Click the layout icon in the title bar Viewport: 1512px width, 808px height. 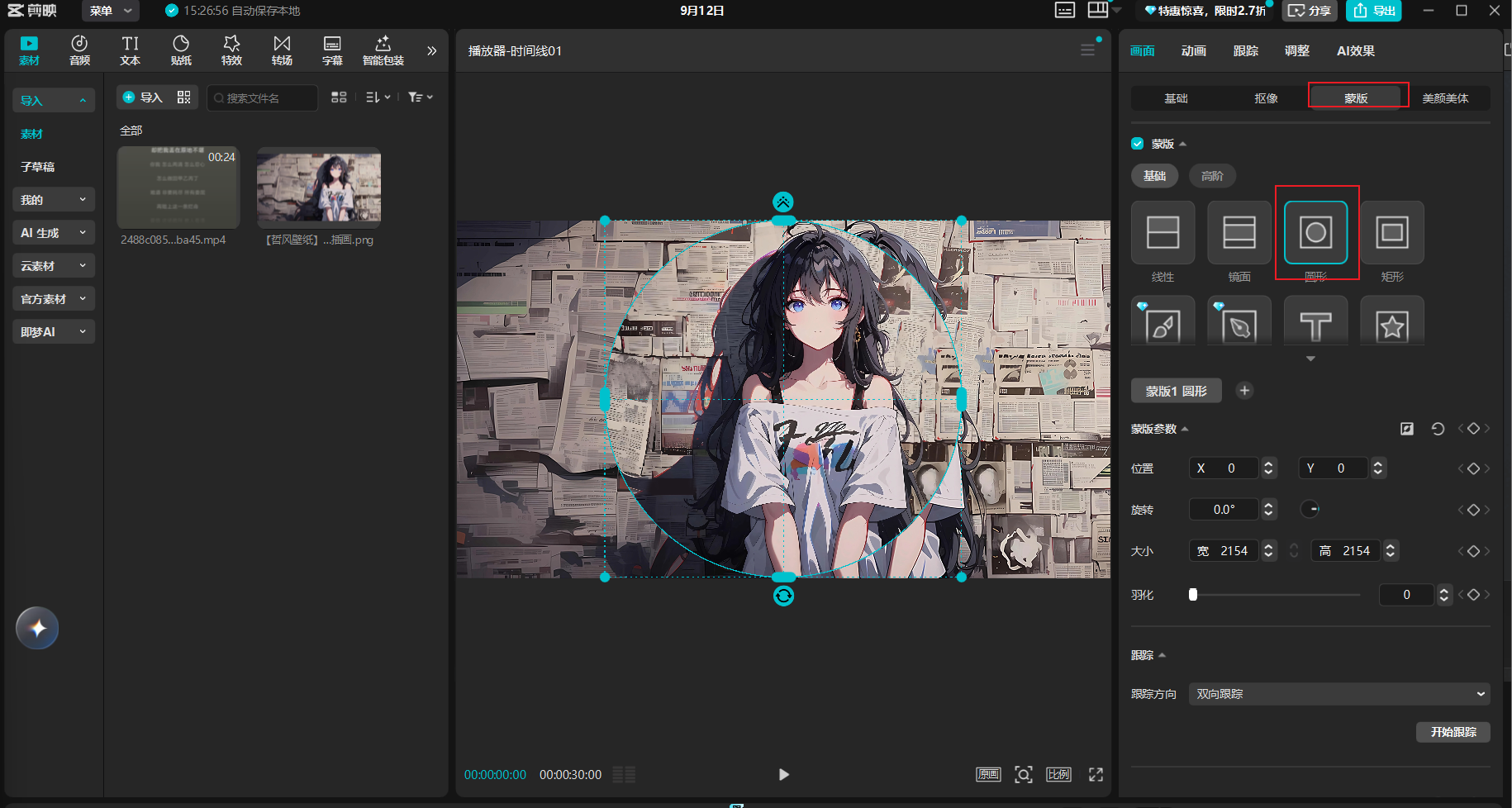tap(1097, 10)
